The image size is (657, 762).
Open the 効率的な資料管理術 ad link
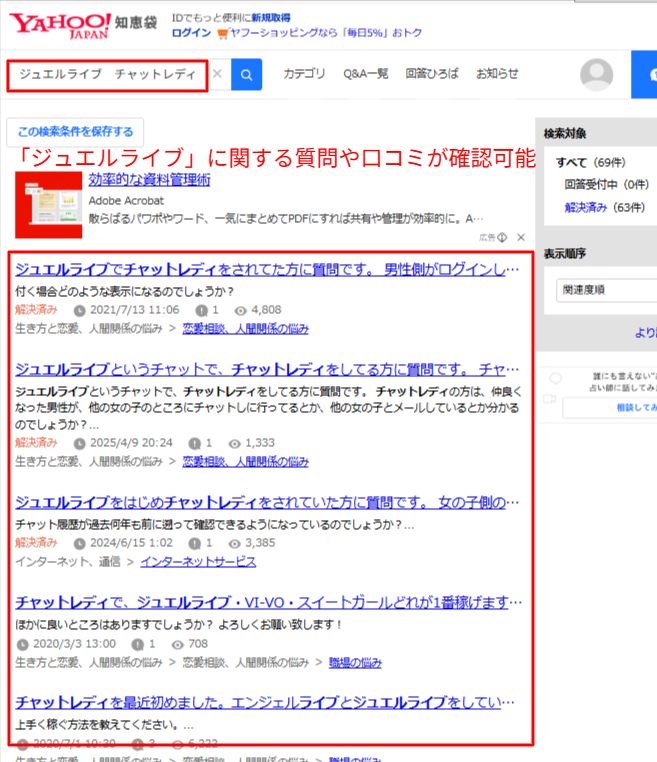point(149,180)
